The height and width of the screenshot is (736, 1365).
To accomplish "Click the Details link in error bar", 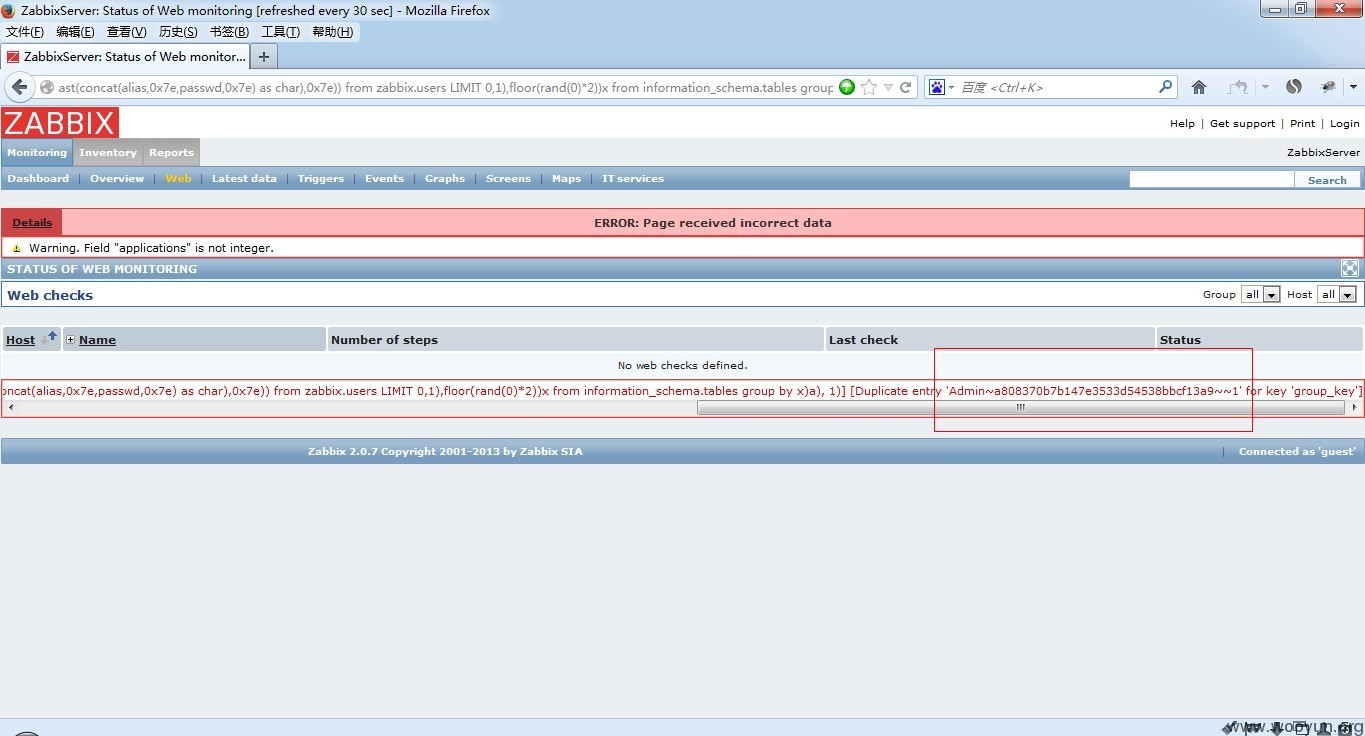I will click(32, 223).
